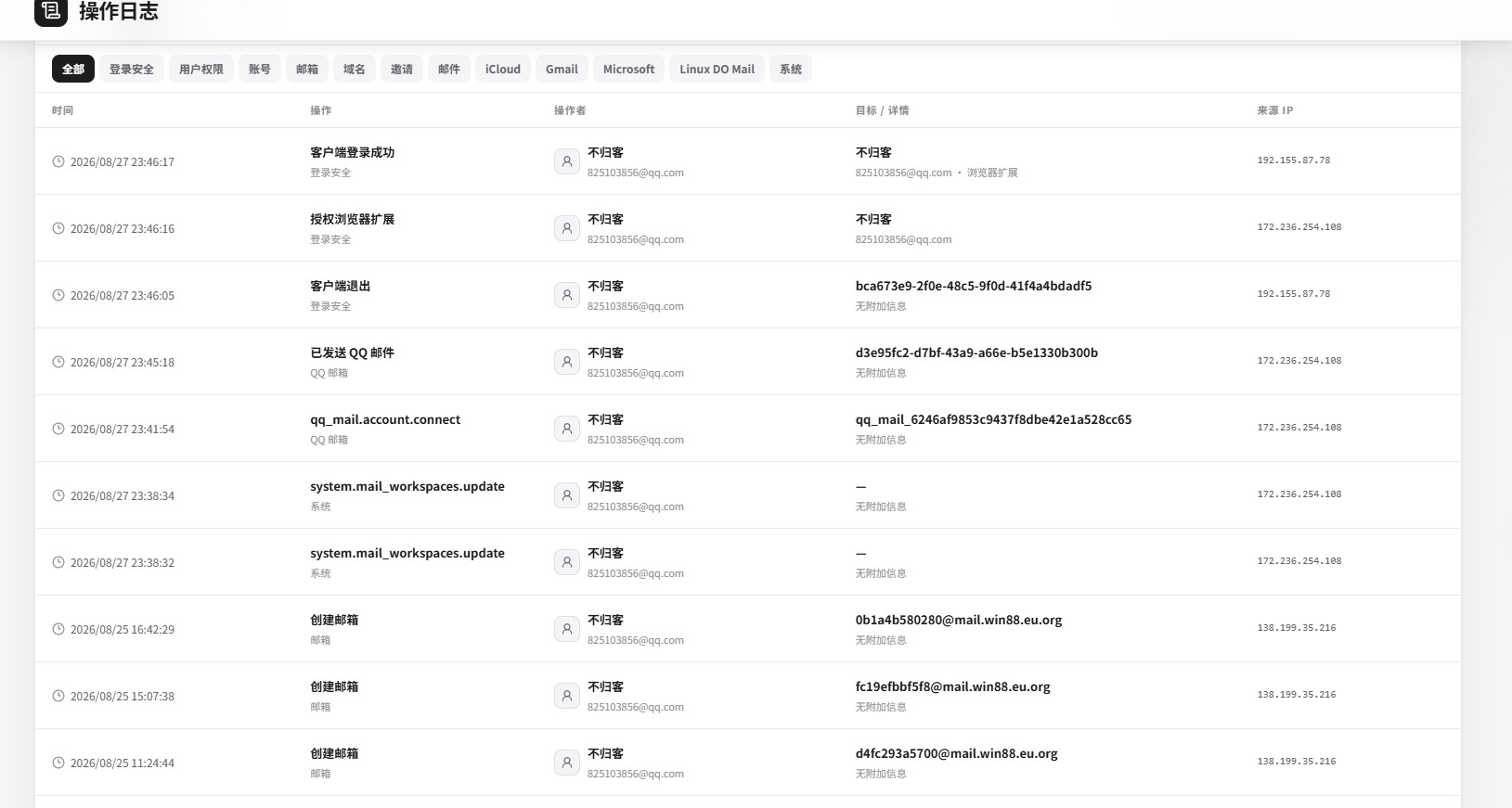This screenshot has width=1512, height=808.
Task: Click the timestamp 2026/08/25 11:24:44
Action: 123,763
